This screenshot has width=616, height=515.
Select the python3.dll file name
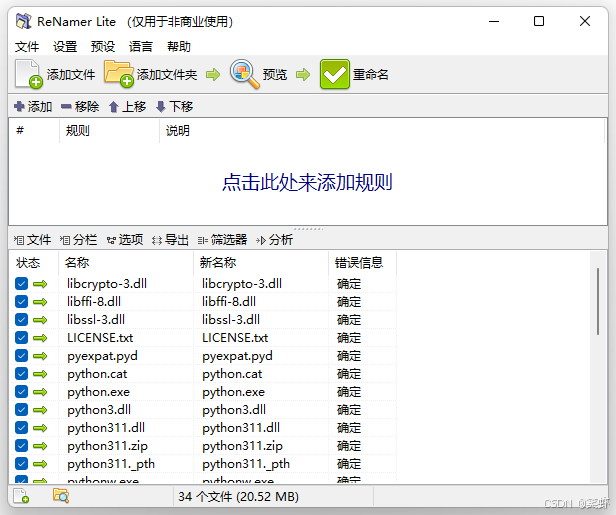coord(99,410)
